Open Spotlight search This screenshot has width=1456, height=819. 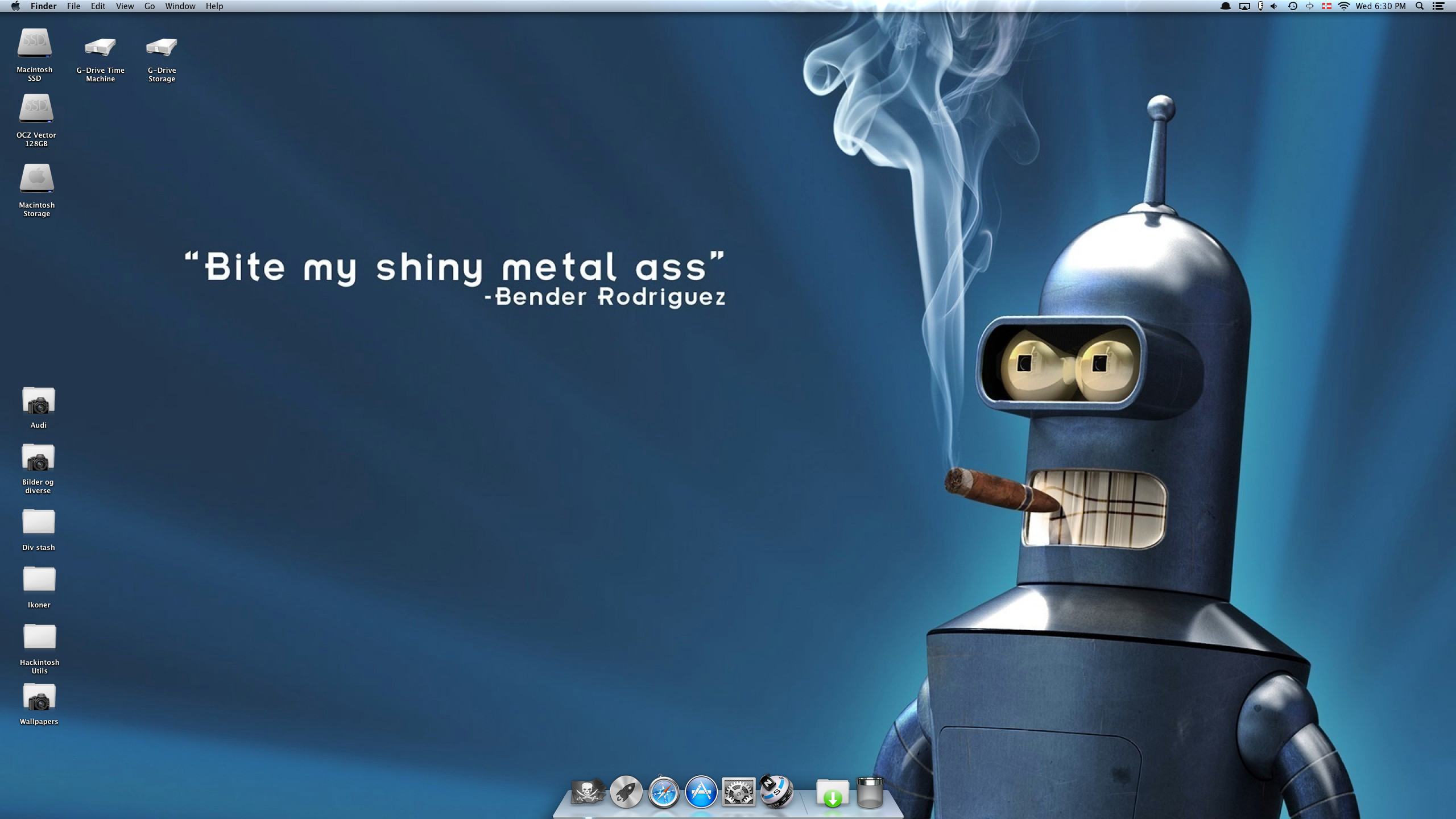1420,6
